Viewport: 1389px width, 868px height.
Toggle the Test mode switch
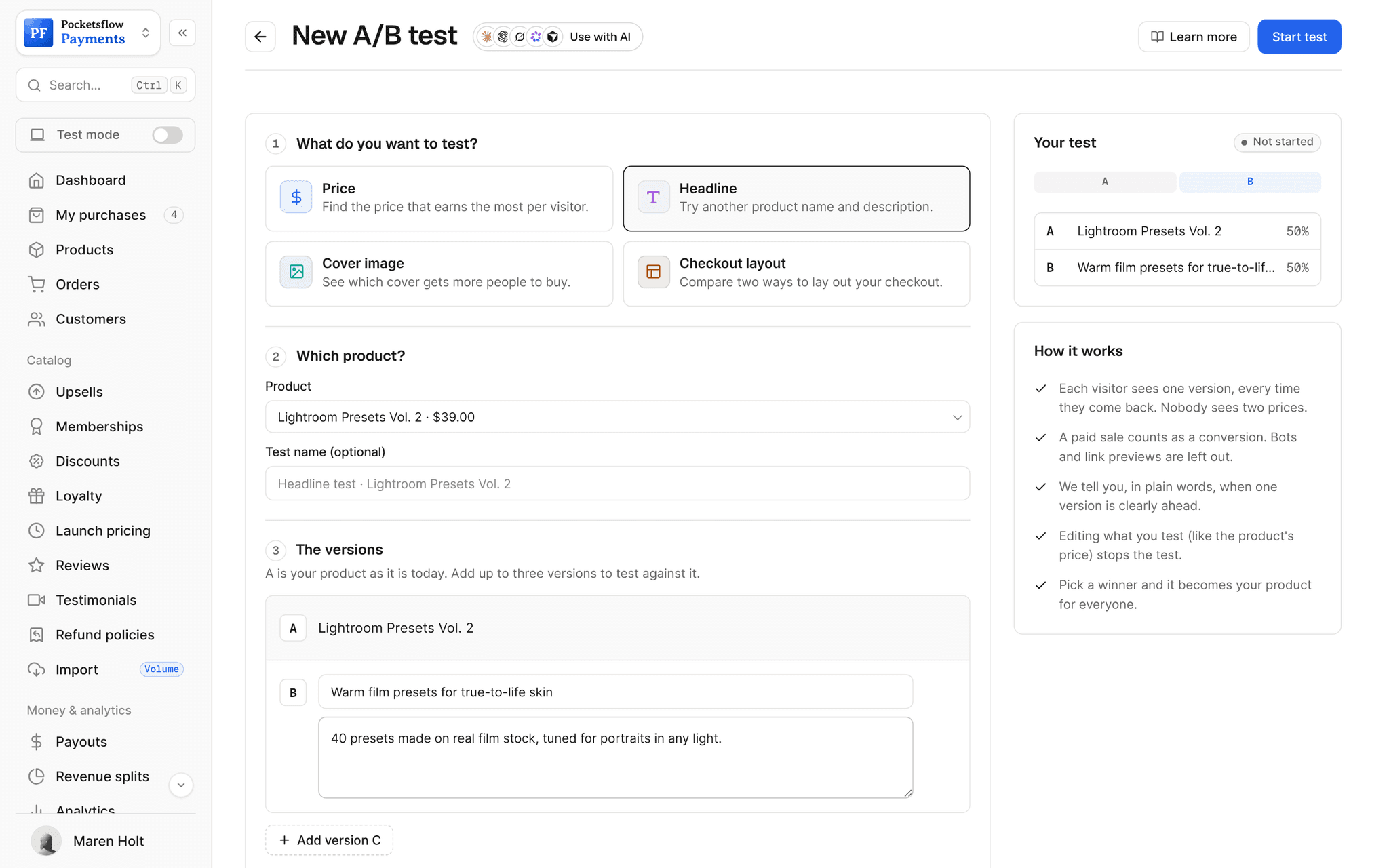pos(168,135)
